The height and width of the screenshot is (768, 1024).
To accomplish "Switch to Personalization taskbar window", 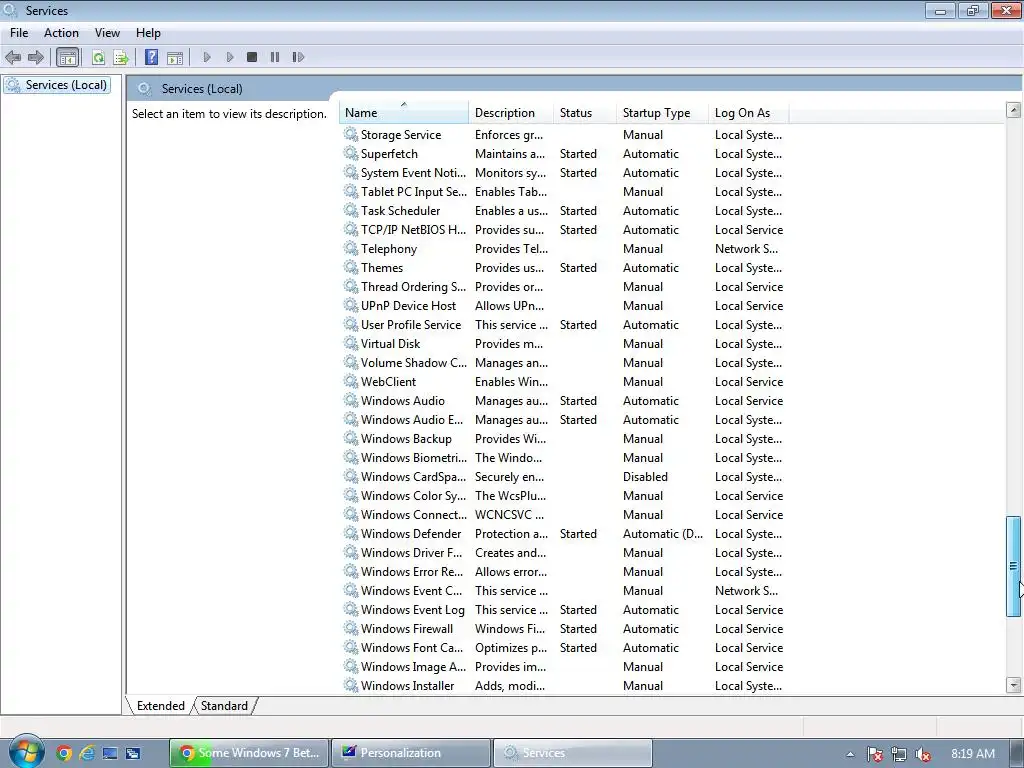I will tap(411, 753).
